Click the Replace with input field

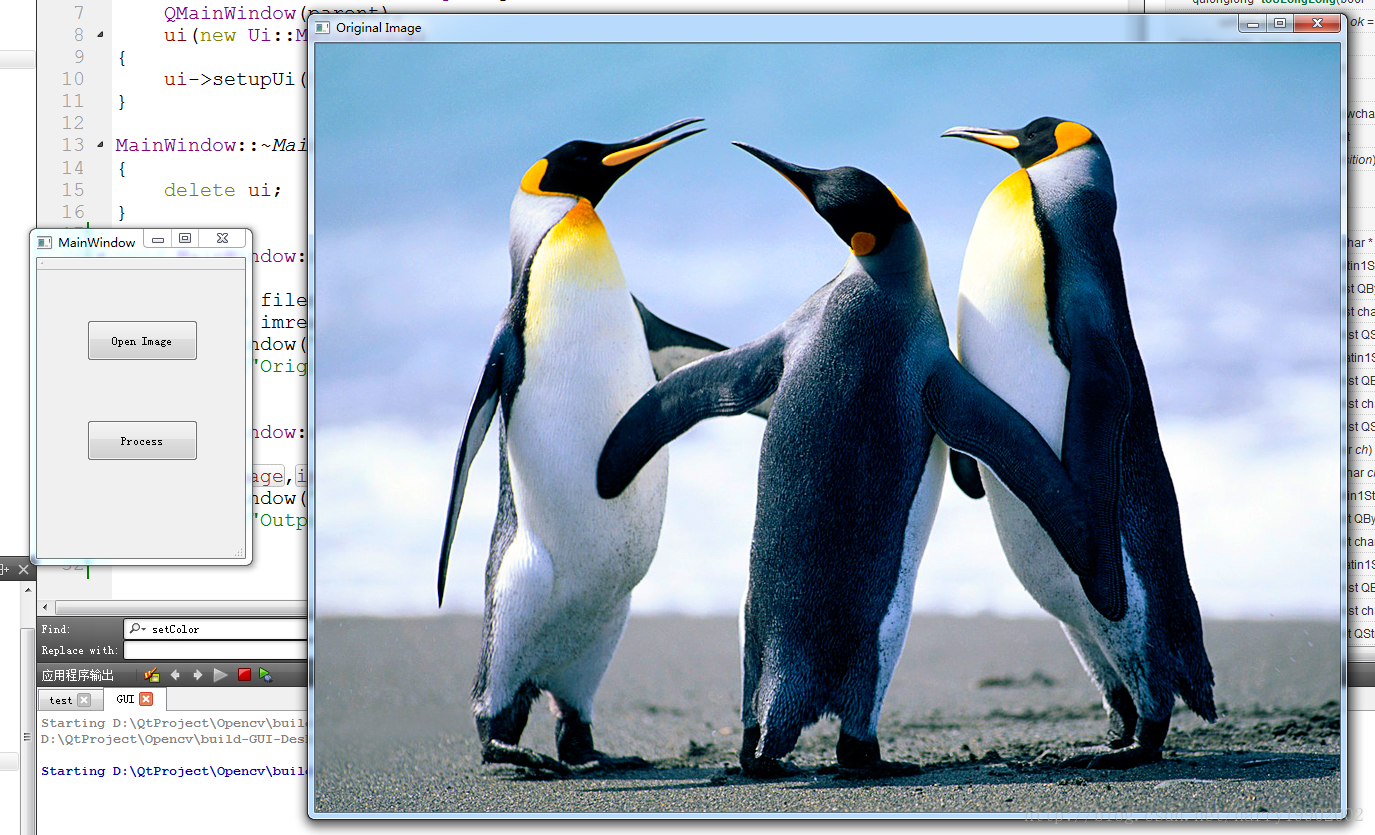[x=216, y=650]
